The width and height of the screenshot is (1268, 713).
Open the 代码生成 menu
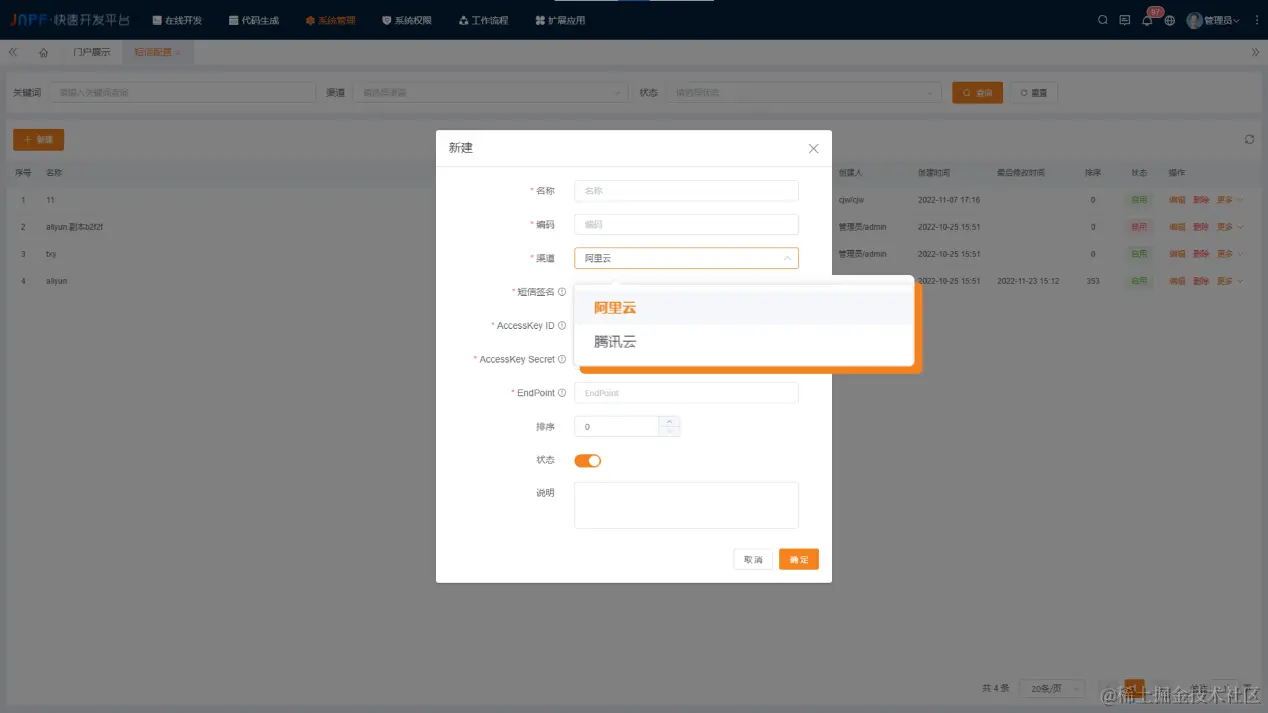[x=254, y=20]
